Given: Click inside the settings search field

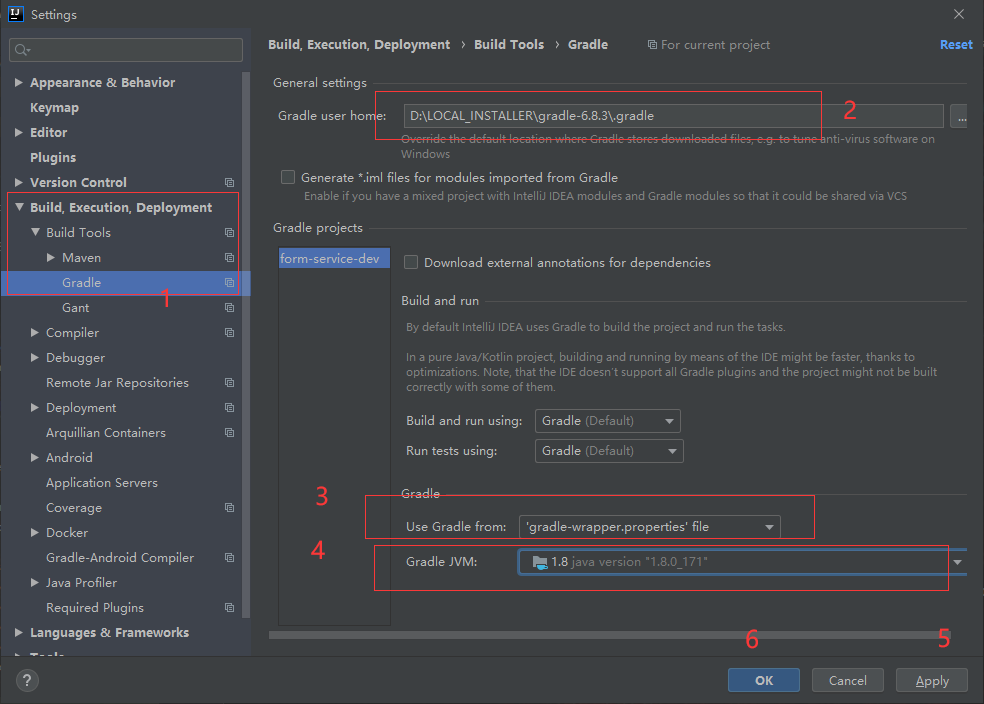Looking at the screenshot, I should pos(125,49).
